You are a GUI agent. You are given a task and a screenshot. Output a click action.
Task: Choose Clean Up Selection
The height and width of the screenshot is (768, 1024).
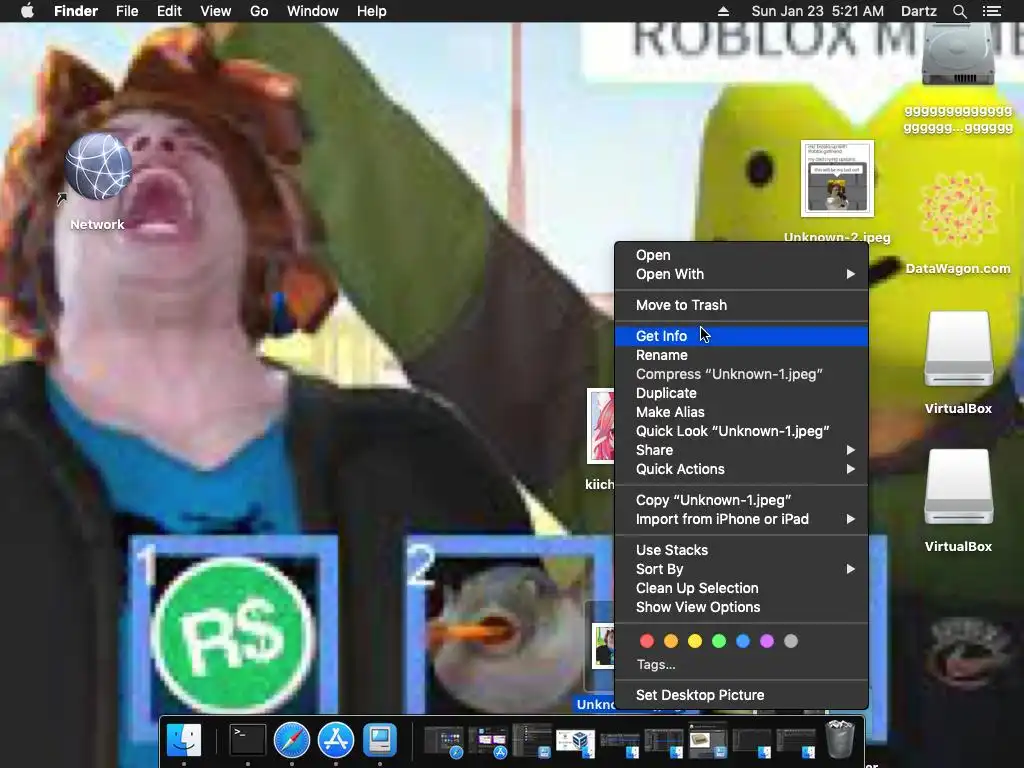point(741,588)
